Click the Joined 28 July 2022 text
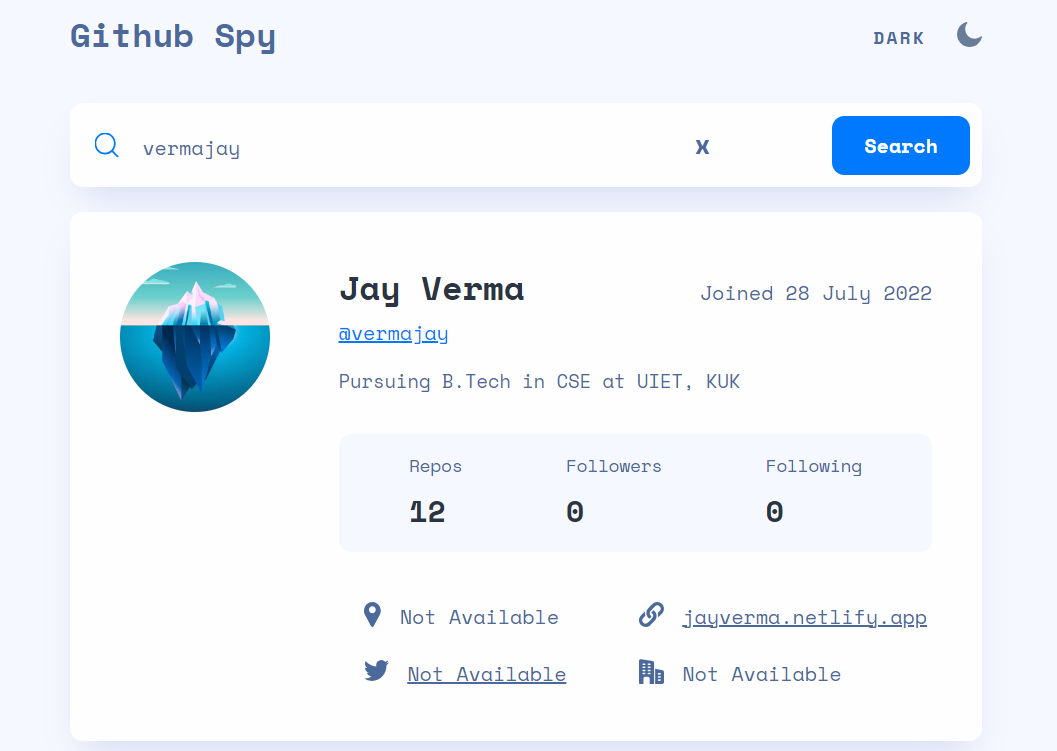Viewport: 1057px width, 751px height. pos(816,294)
